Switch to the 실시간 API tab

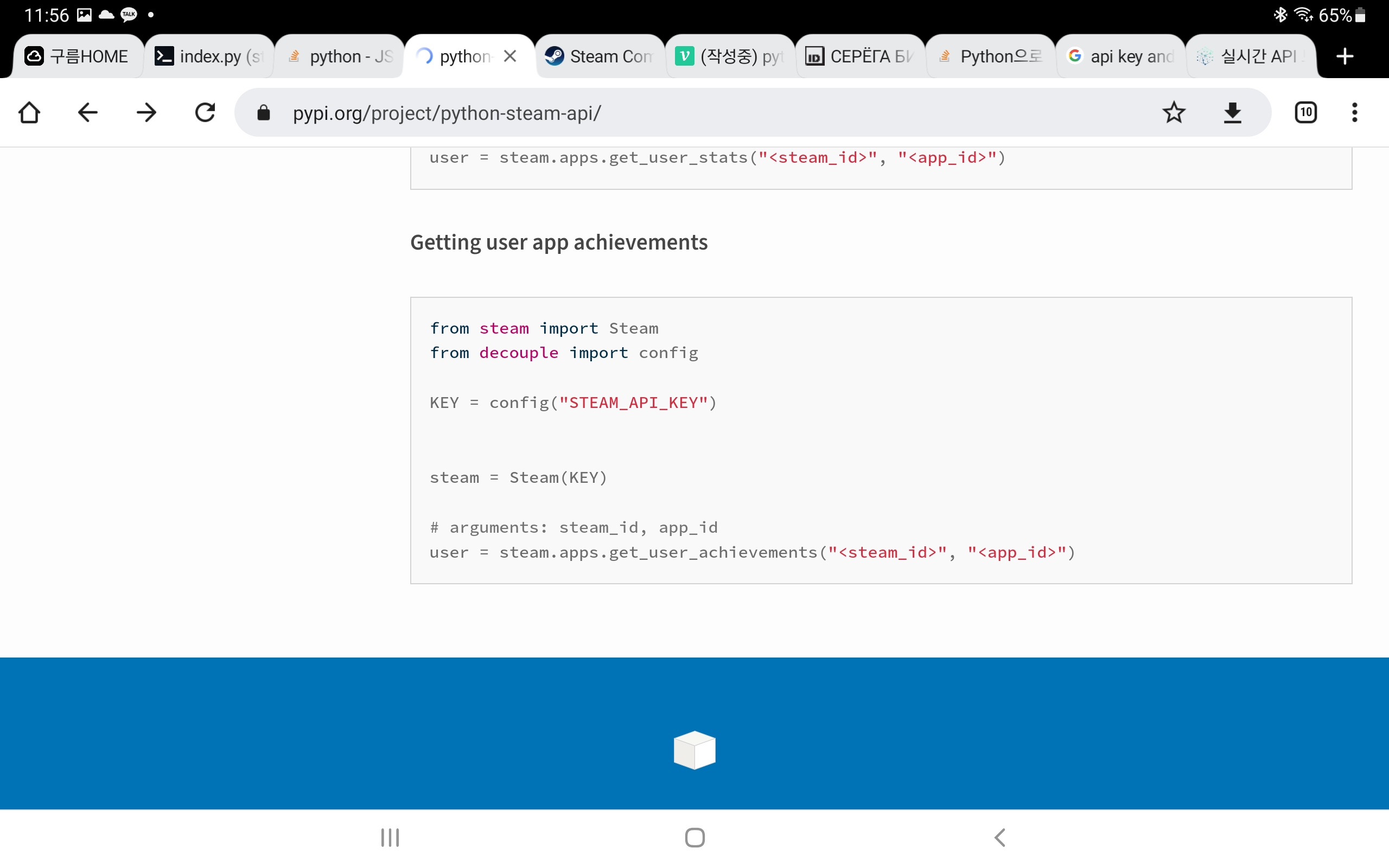[1251, 56]
